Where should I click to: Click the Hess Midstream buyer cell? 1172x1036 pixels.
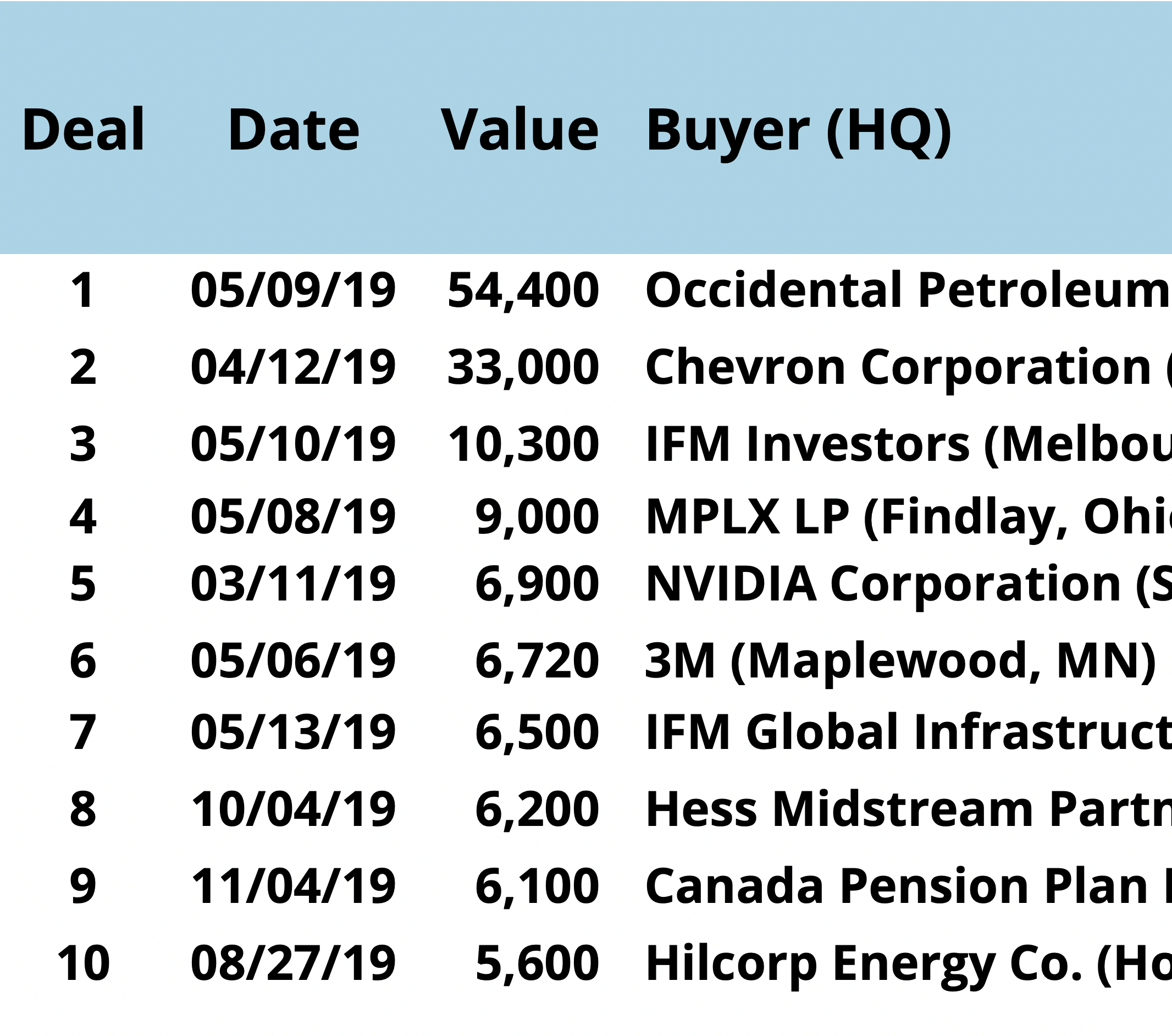(x=907, y=809)
